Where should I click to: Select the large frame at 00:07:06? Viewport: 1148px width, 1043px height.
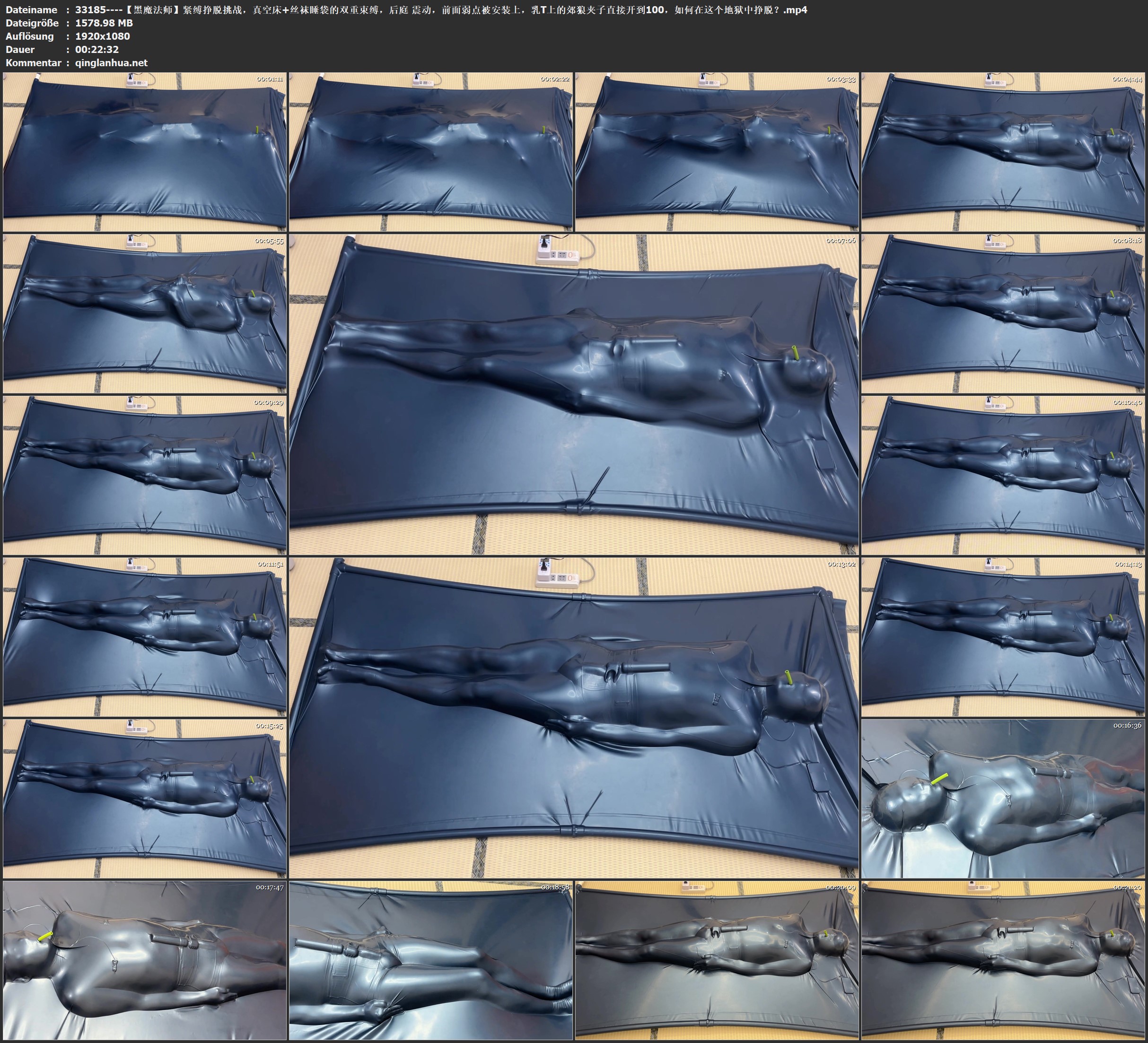click(573, 394)
